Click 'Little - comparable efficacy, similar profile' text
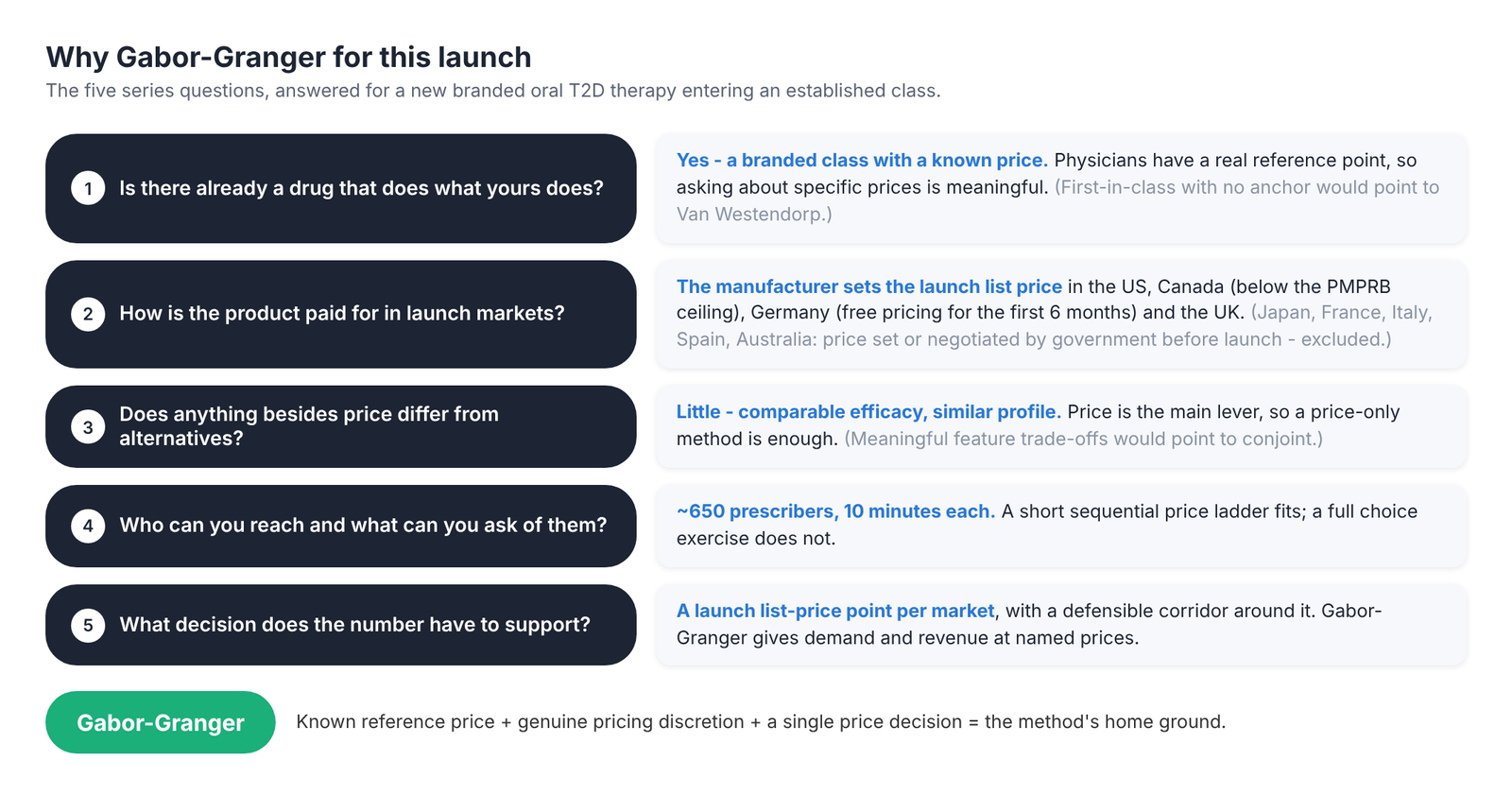This screenshot has width=1512, height=795. [x=868, y=412]
